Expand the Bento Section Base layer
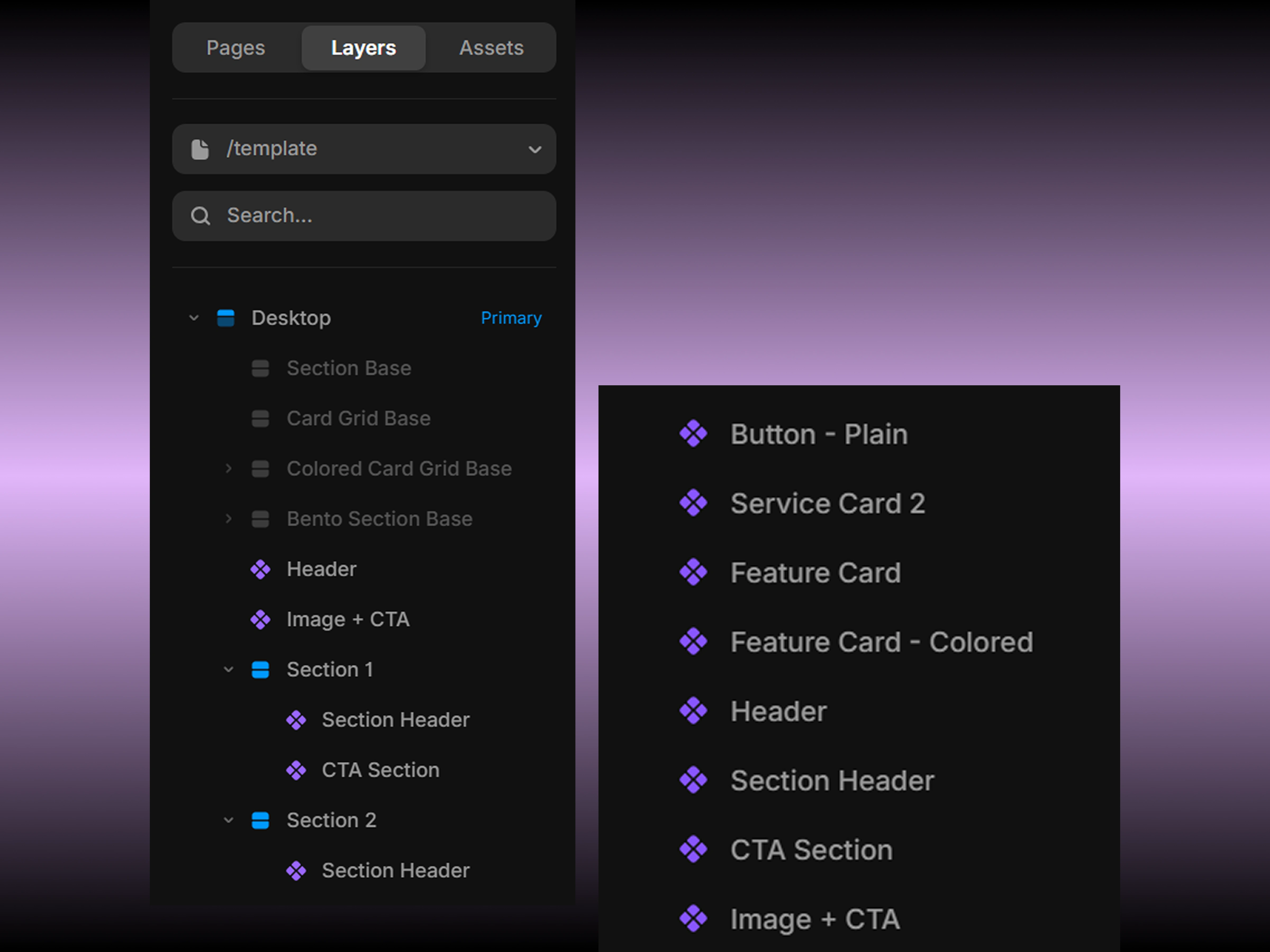 click(229, 519)
